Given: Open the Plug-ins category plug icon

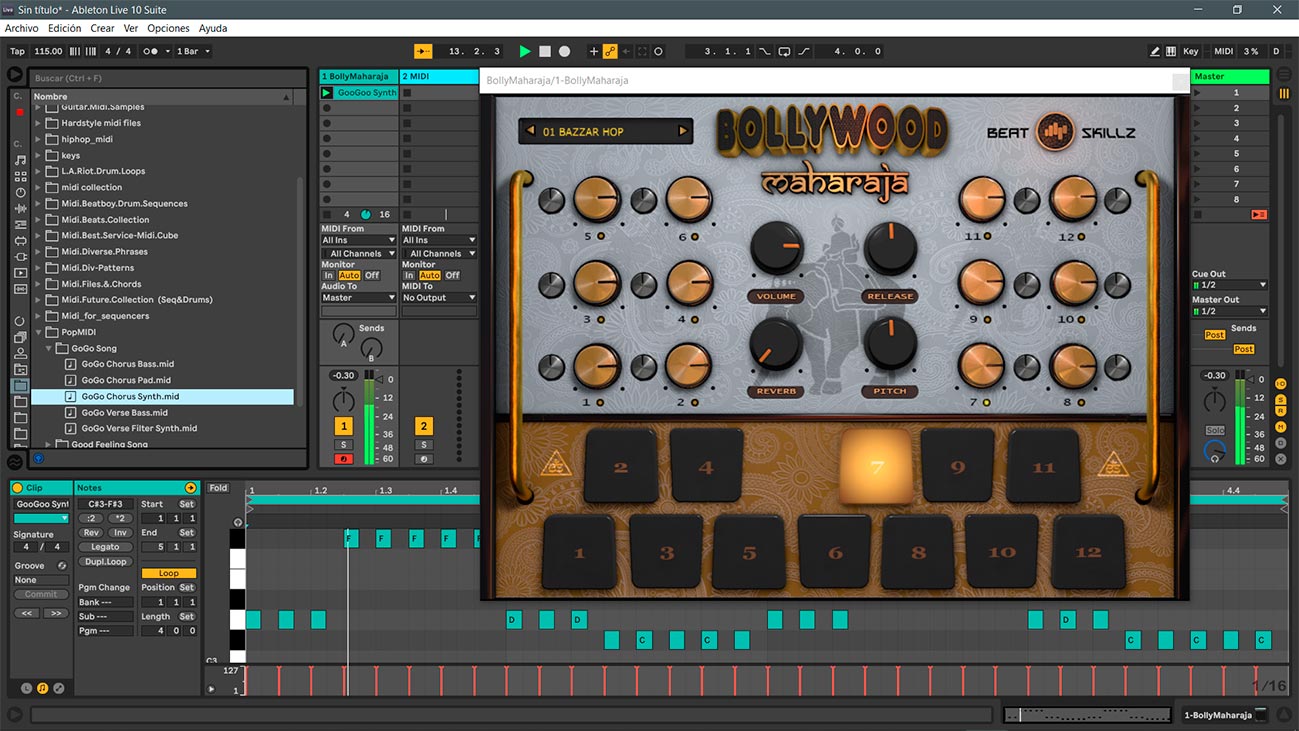Looking at the screenshot, I should pyautogui.click(x=20, y=256).
